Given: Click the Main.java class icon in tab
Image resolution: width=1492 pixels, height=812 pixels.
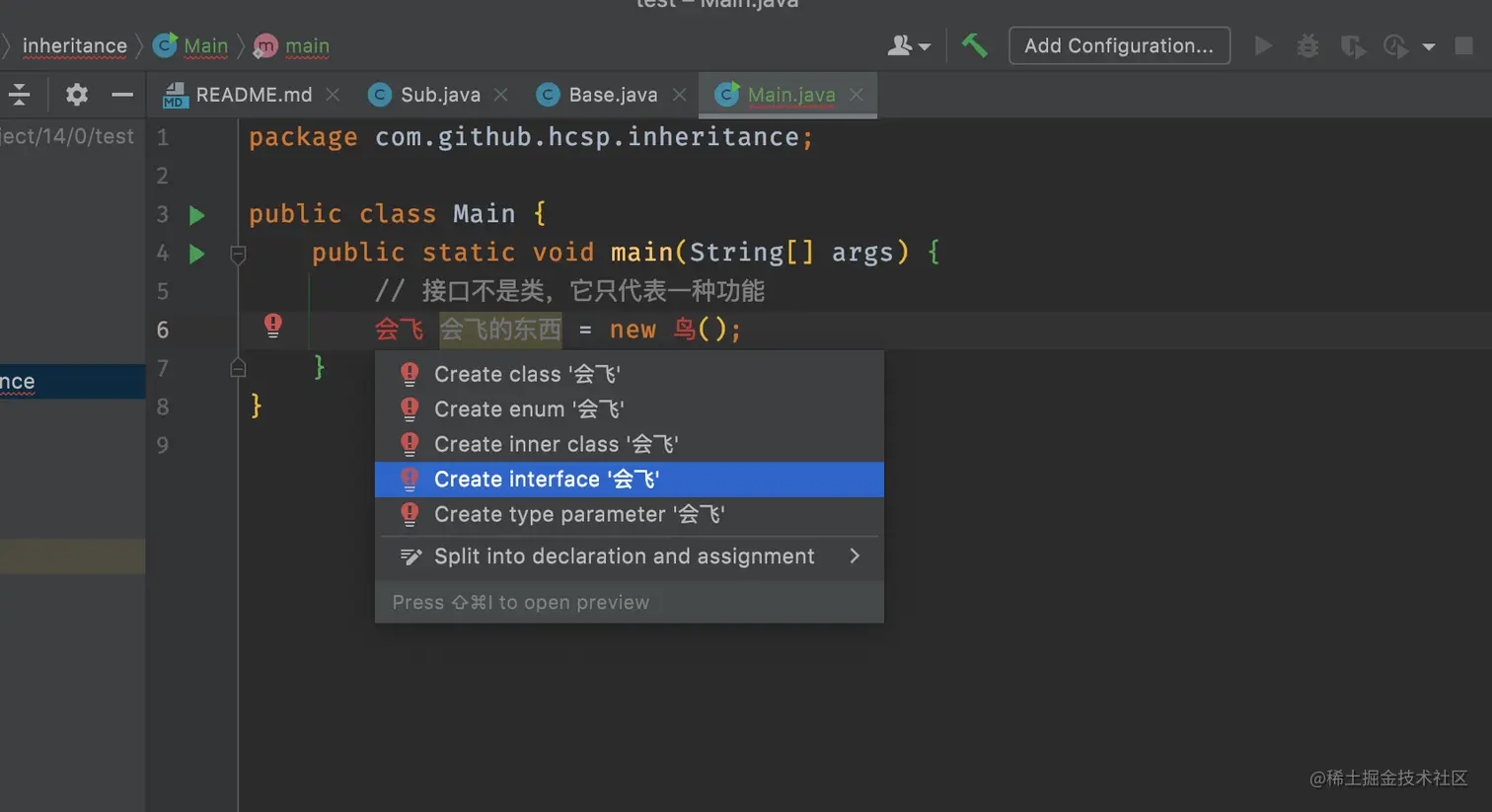Looking at the screenshot, I should point(727,95).
